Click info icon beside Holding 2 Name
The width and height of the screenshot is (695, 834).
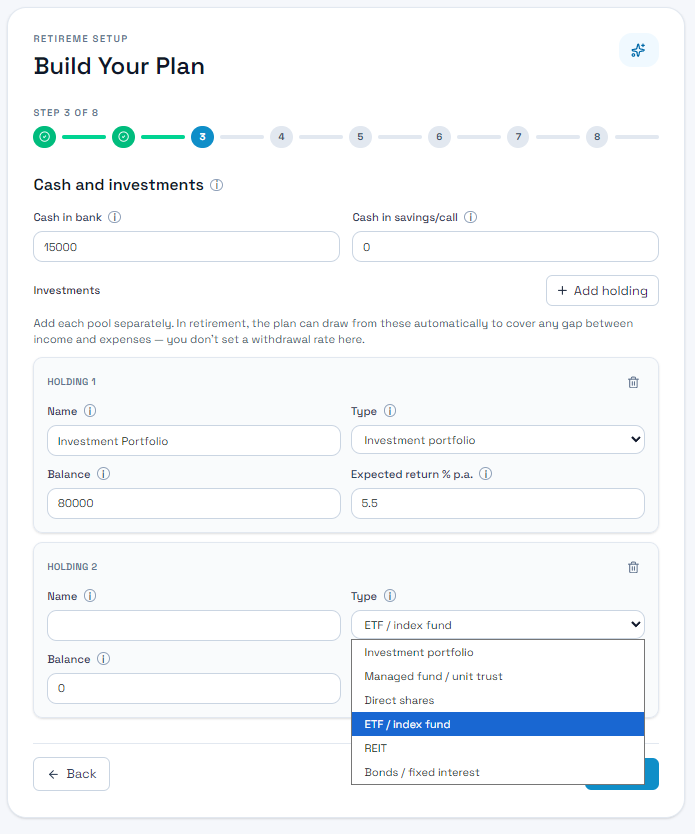(x=90, y=596)
